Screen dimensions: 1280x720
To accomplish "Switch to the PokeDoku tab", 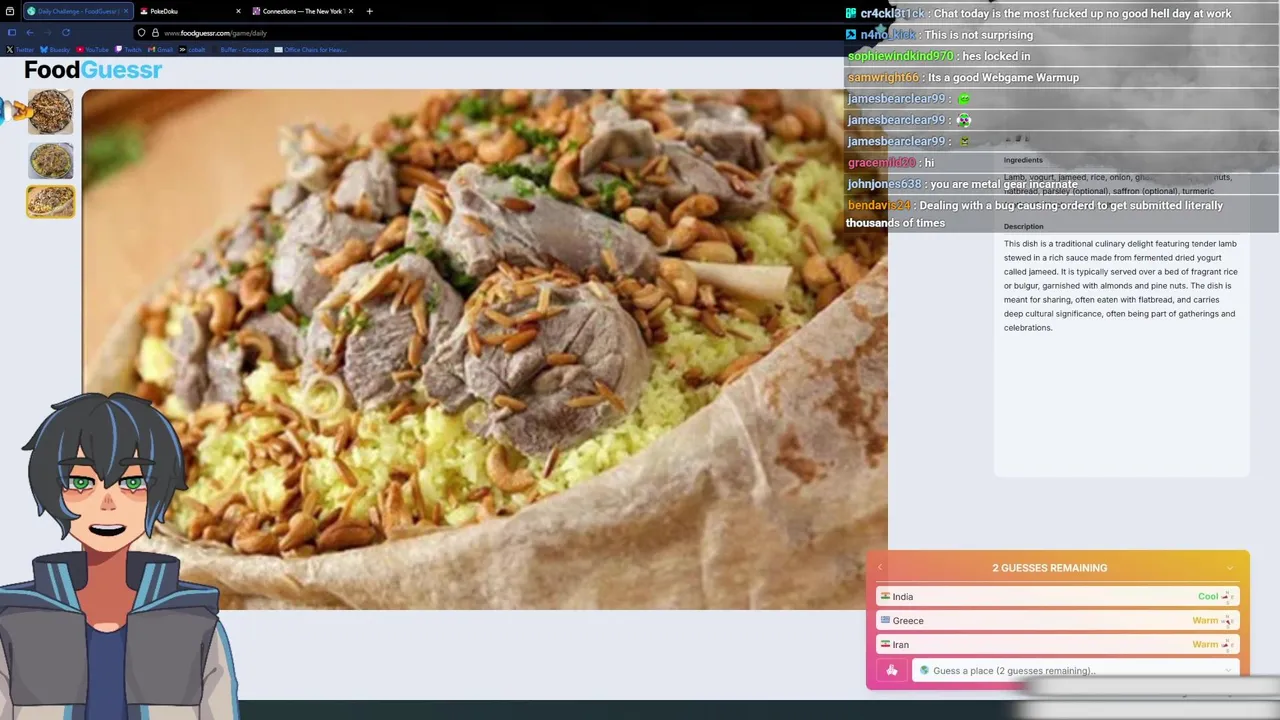I will point(190,11).
